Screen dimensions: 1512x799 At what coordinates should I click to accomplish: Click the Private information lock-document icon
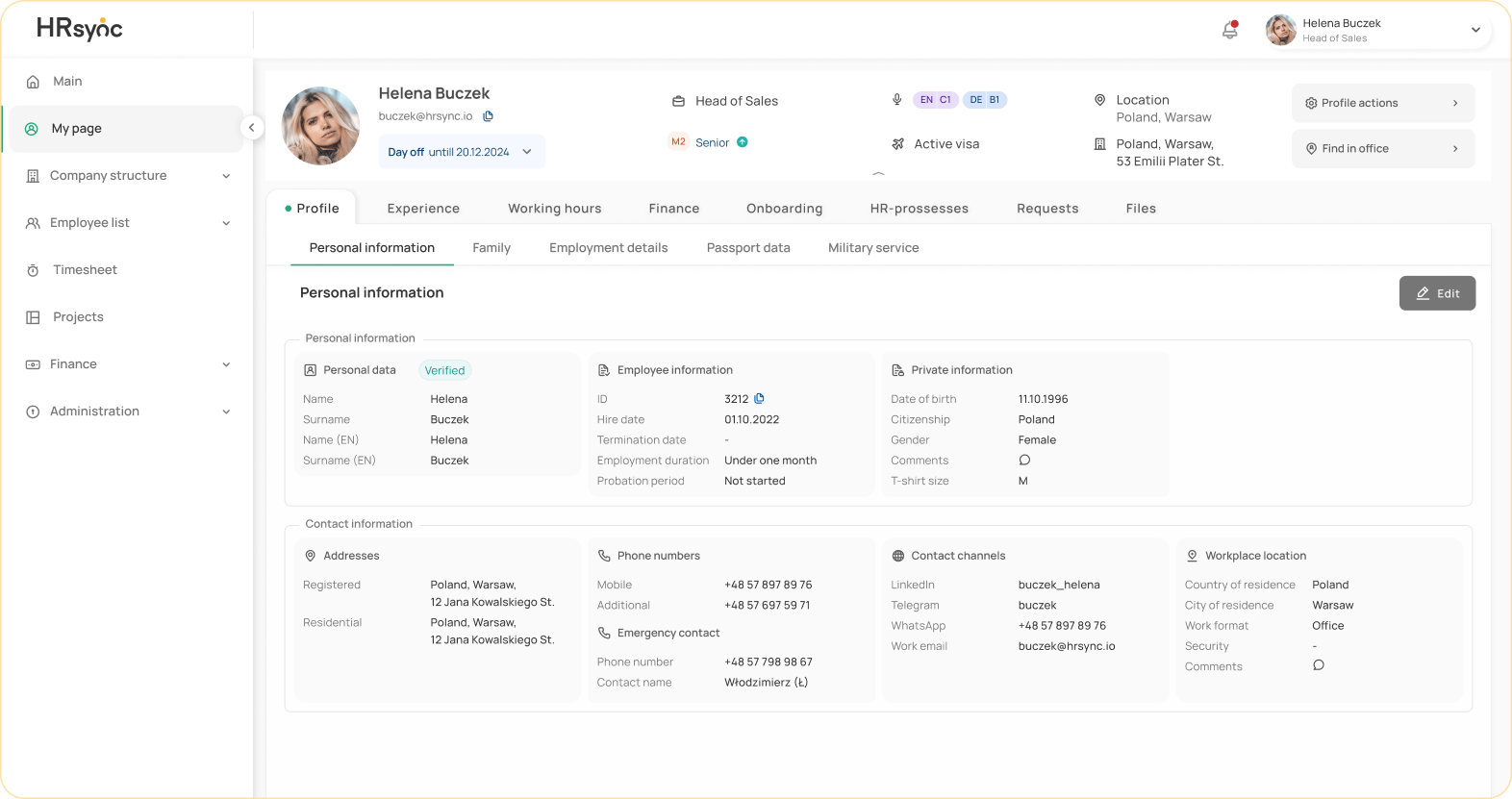pos(898,370)
